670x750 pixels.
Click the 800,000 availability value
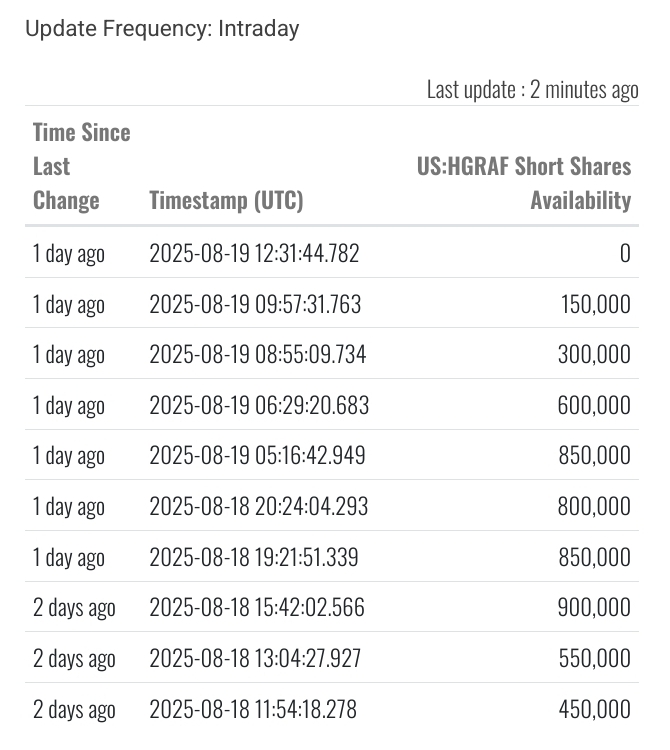point(595,506)
